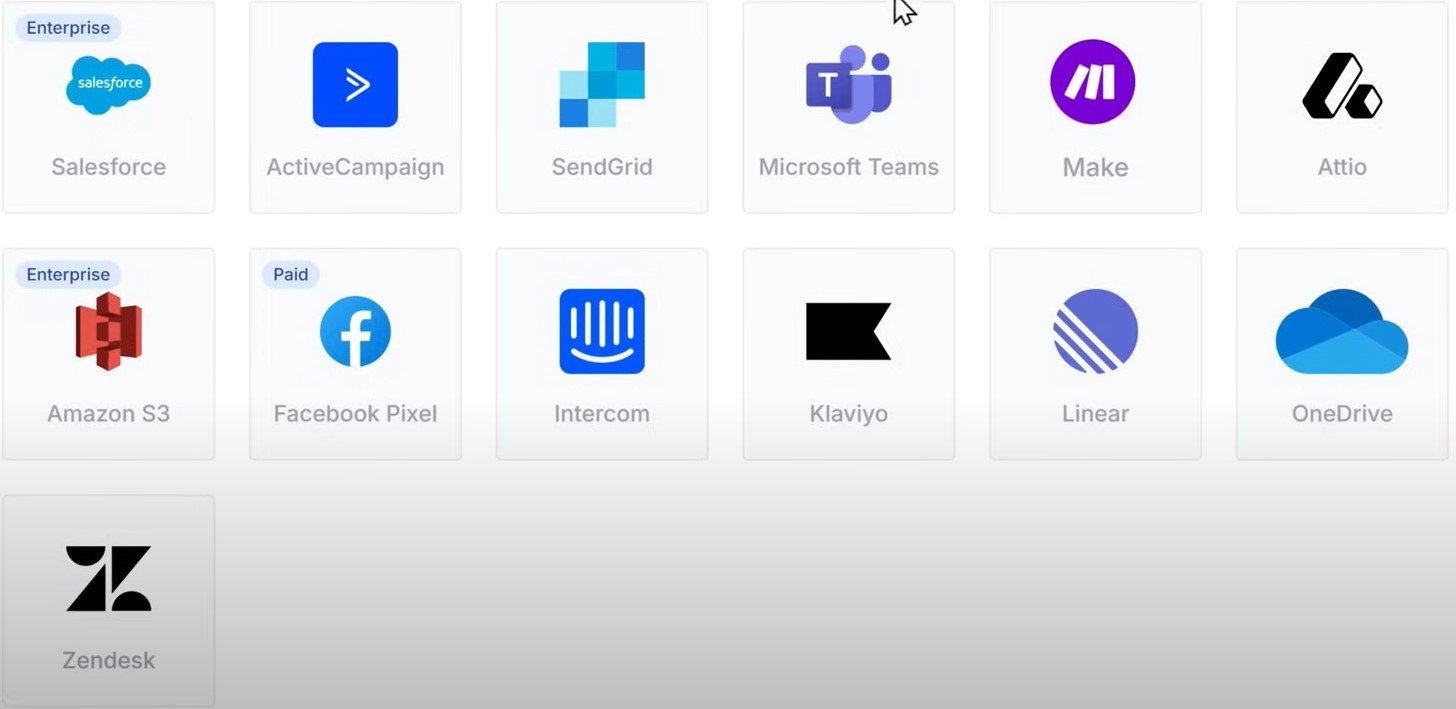Click the Enterprise badge on Salesforce card

point(68,28)
